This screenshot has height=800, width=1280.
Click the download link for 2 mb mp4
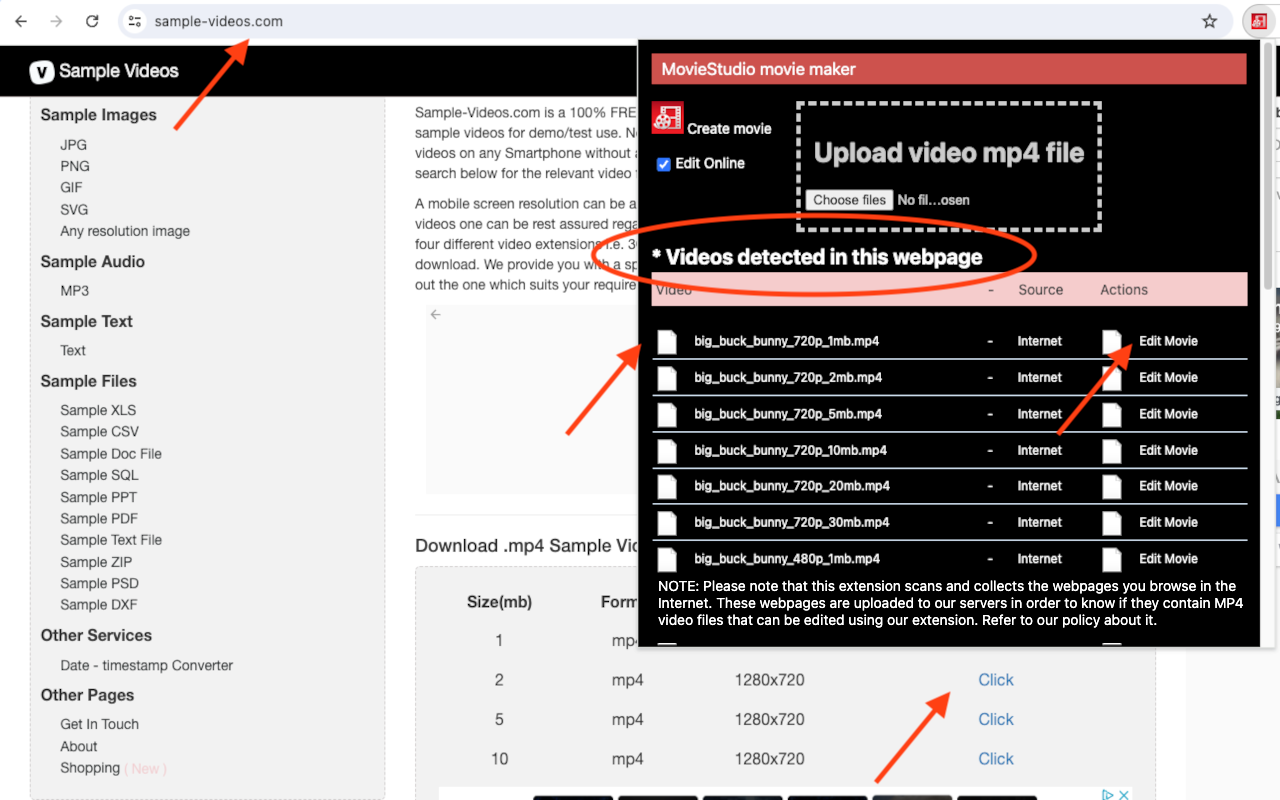tap(996, 680)
